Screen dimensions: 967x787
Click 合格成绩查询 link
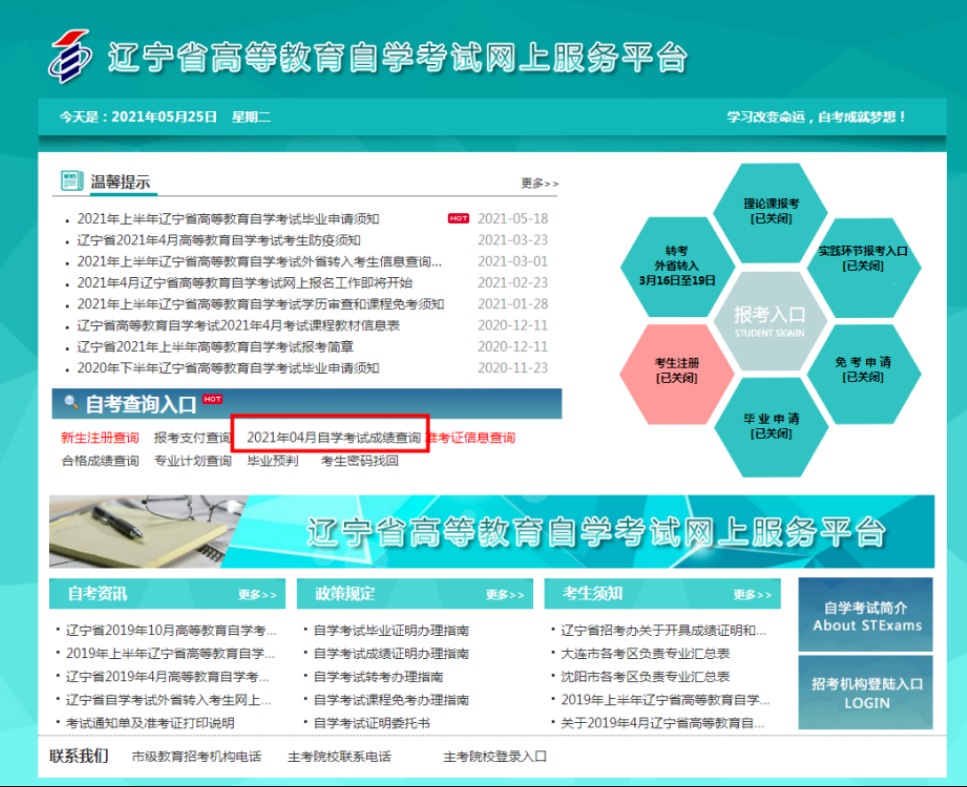100,461
